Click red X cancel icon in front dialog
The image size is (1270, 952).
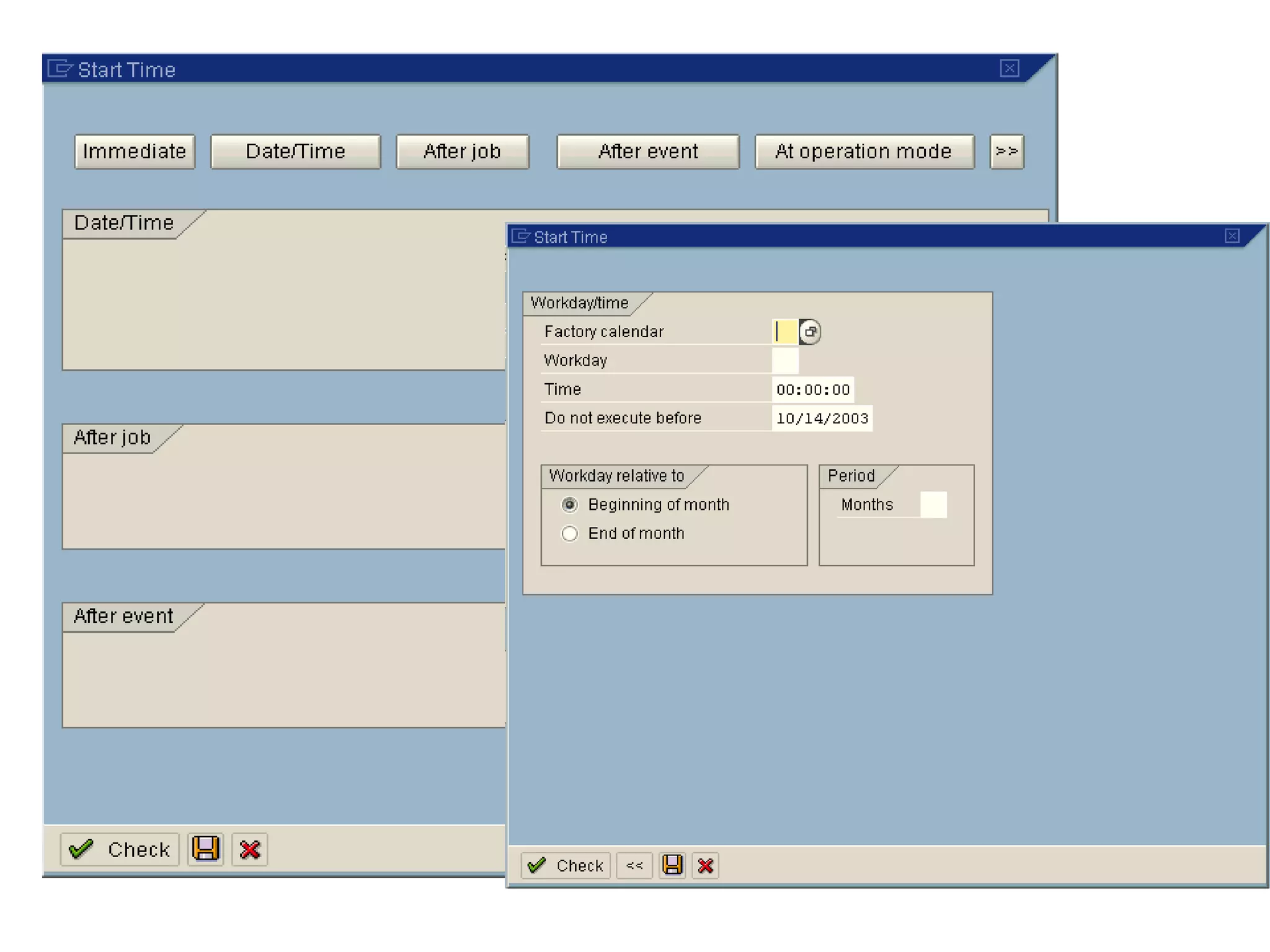point(706,865)
